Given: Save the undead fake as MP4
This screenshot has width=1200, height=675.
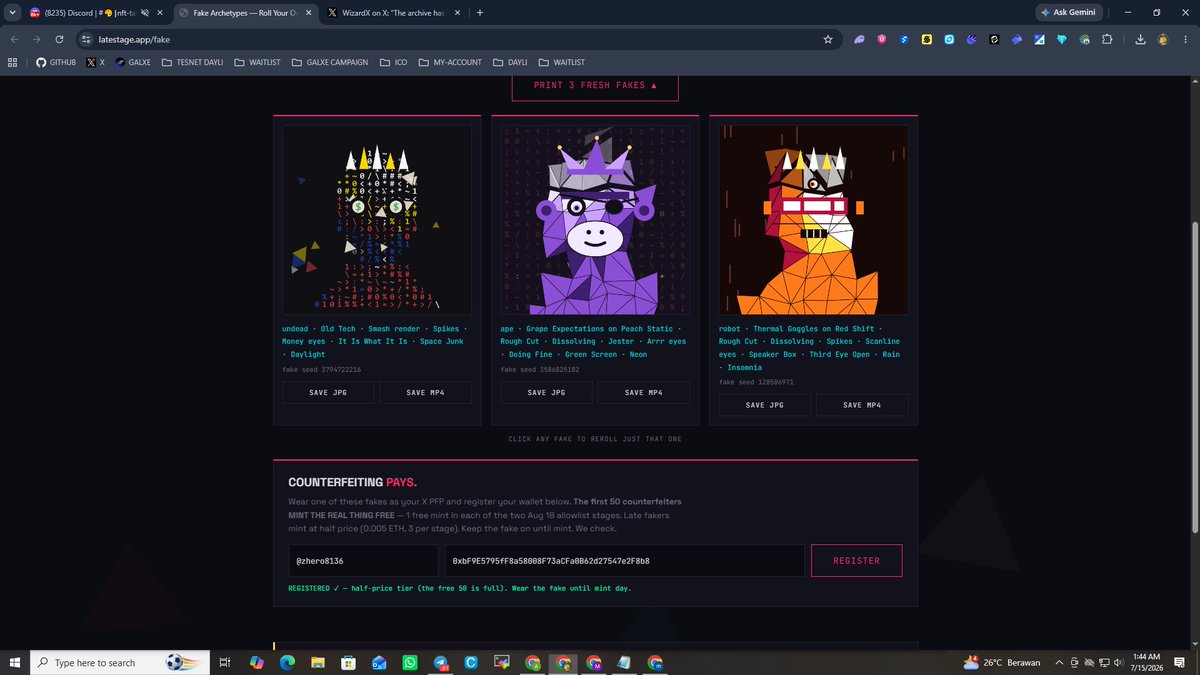Looking at the screenshot, I should (425, 392).
